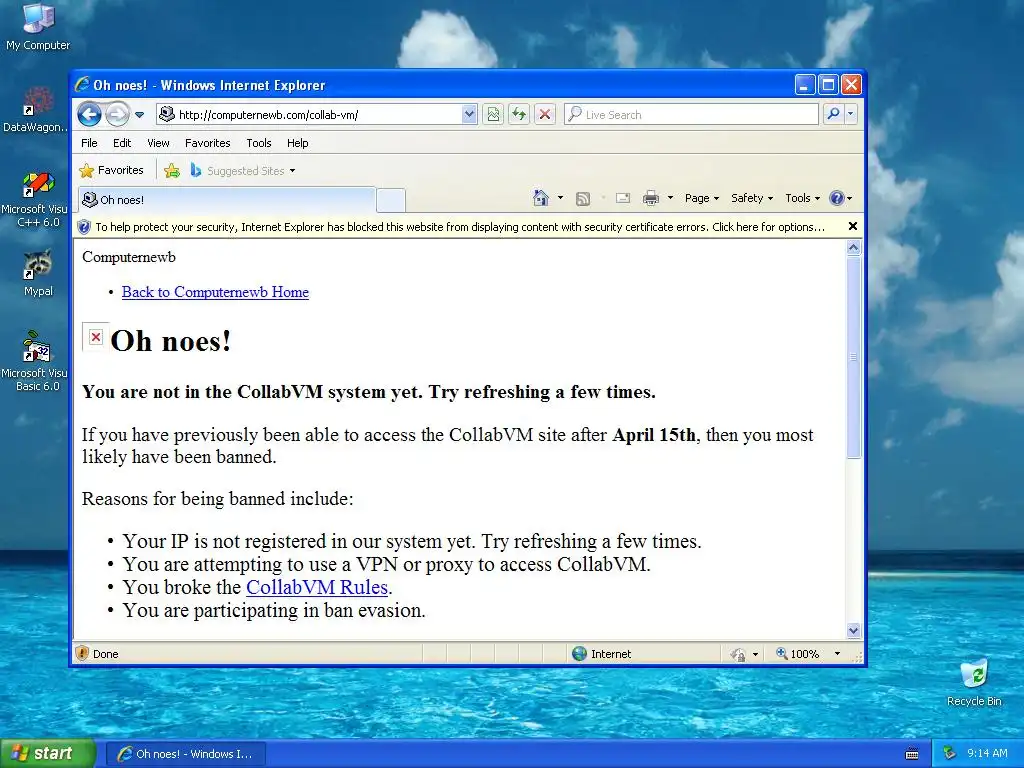Image resolution: width=1024 pixels, height=768 pixels.
Task: Click the Internet Explorer title bar icon
Action: [x=82, y=84]
